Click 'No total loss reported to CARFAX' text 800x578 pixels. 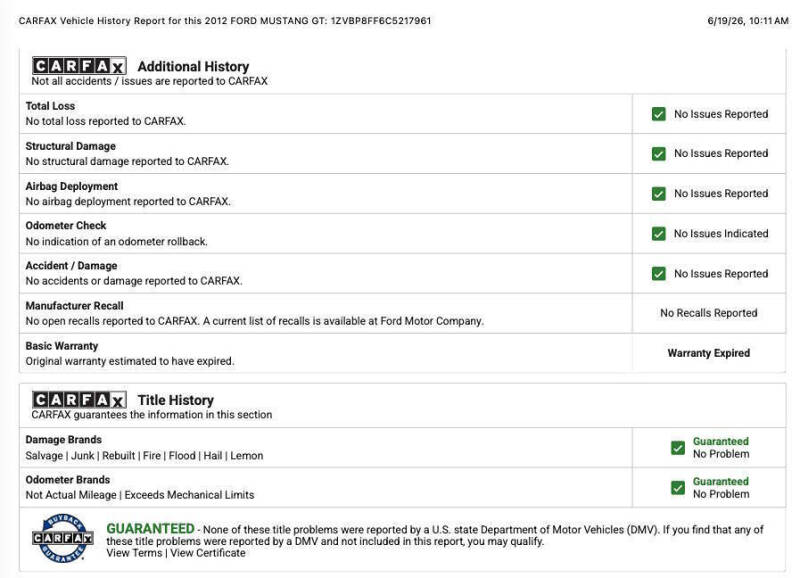pyautogui.click(x=106, y=121)
